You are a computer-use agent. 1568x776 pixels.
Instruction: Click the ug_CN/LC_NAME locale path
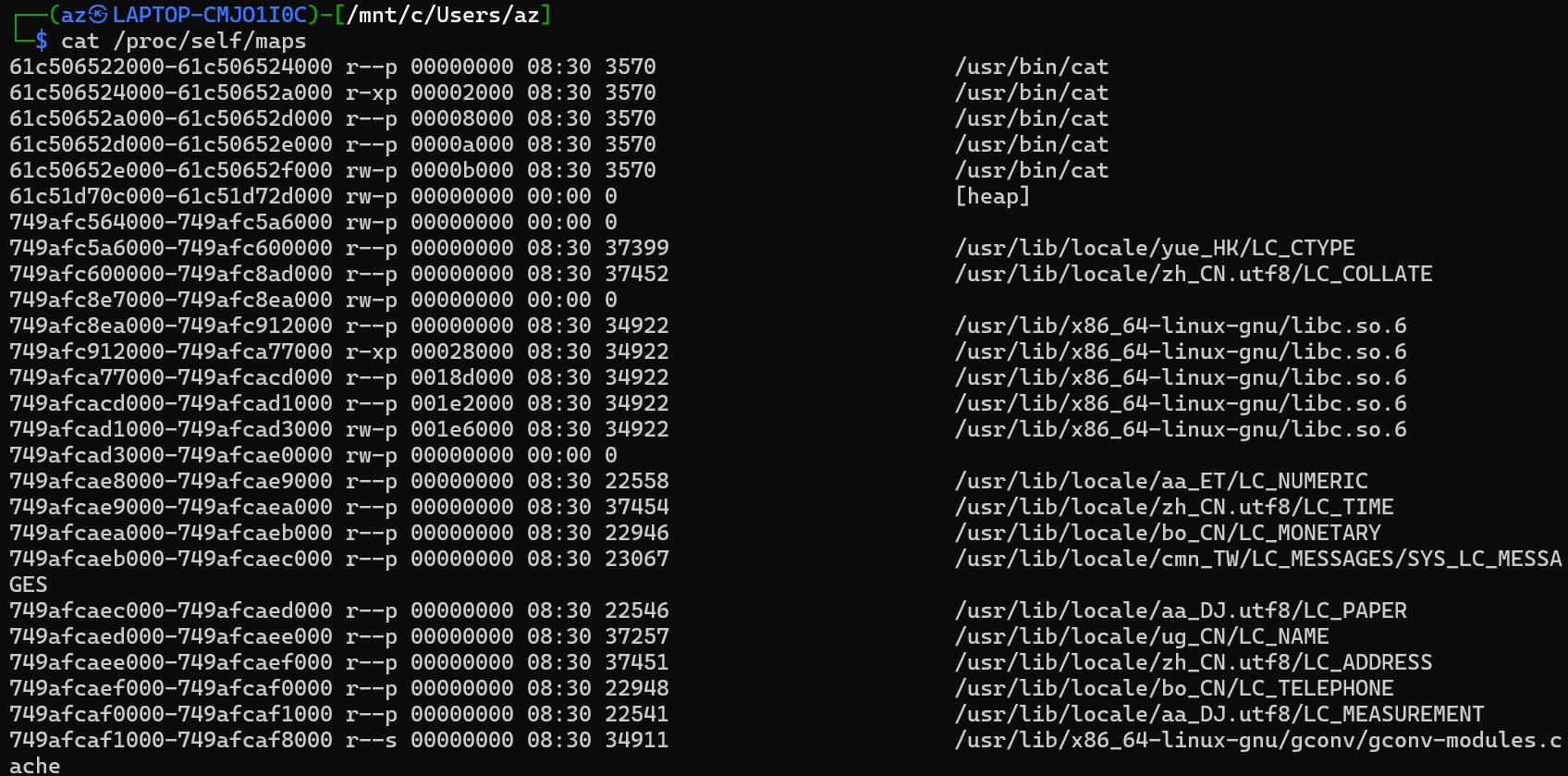(x=1141, y=636)
